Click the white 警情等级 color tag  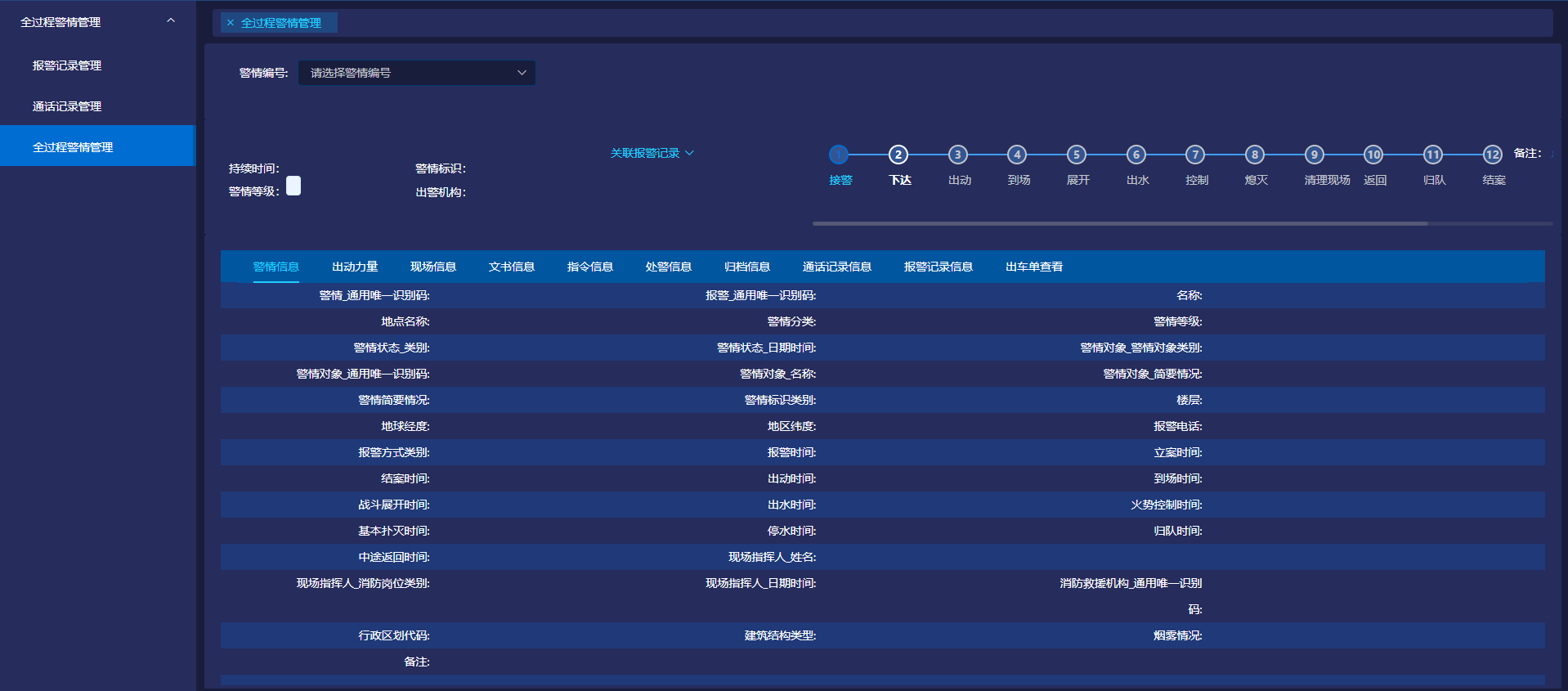coord(293,186)
